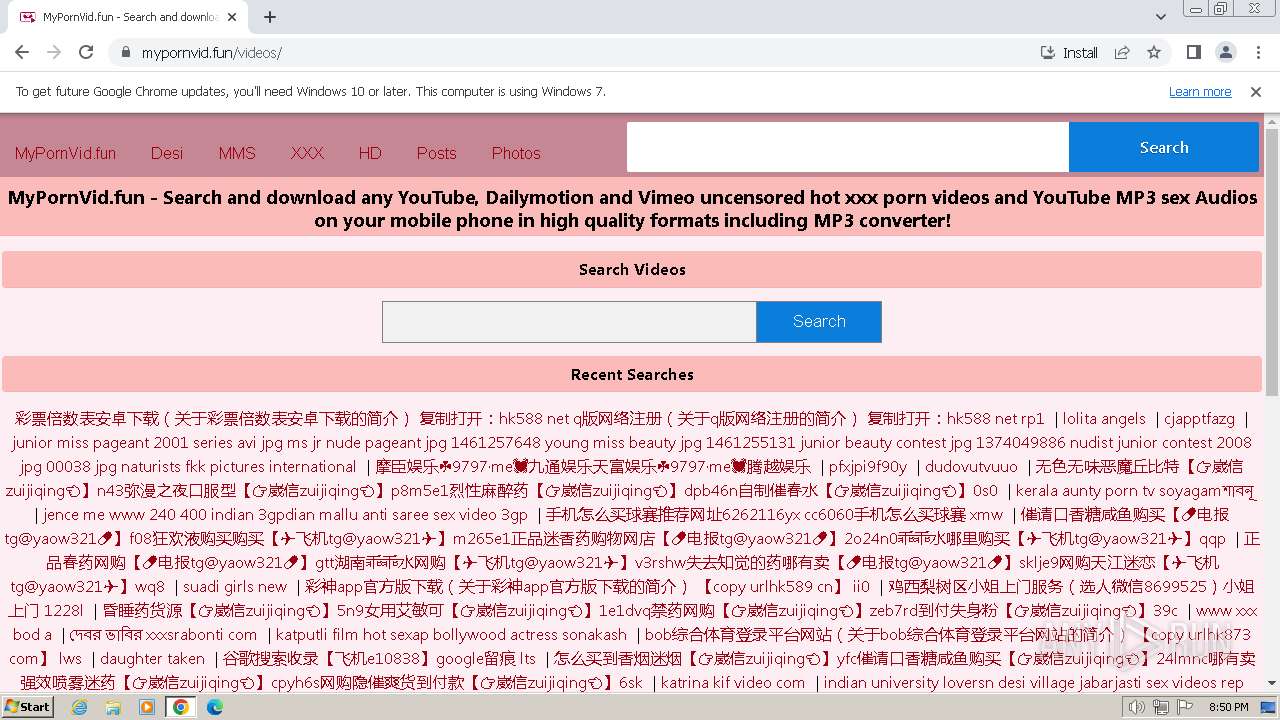Switch to Chrome in the taskbar
Screen dimensions: 1280x720
[x=181, y=707]
